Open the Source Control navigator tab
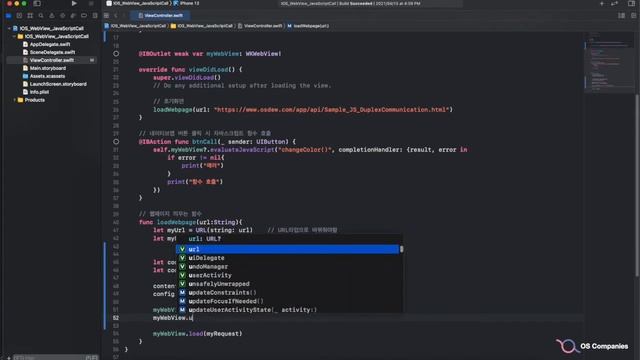 click(x=19, y=16)
